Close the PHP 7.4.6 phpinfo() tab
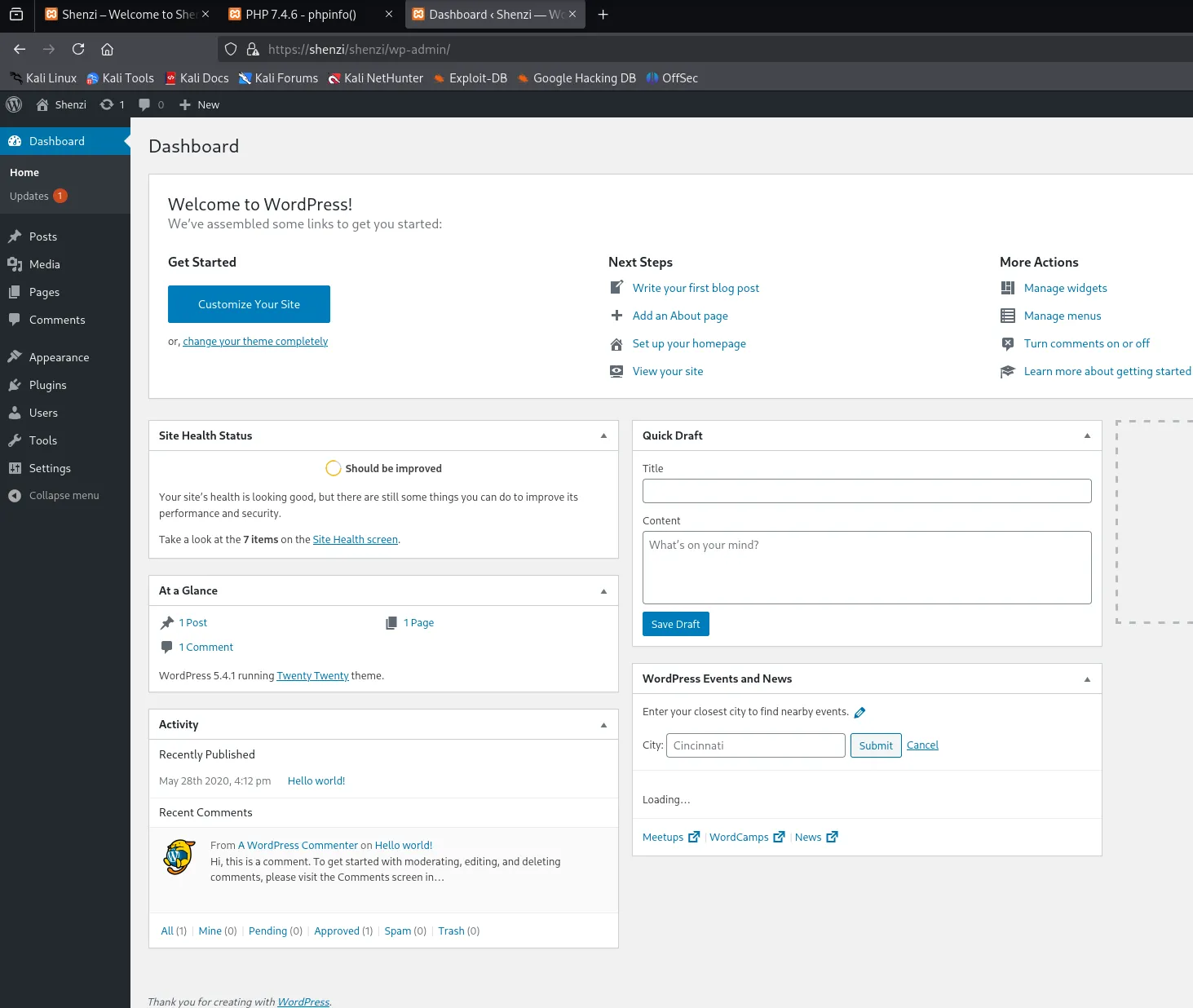The height and width of the screenshot is (1008, 1193). coord(388,15)
